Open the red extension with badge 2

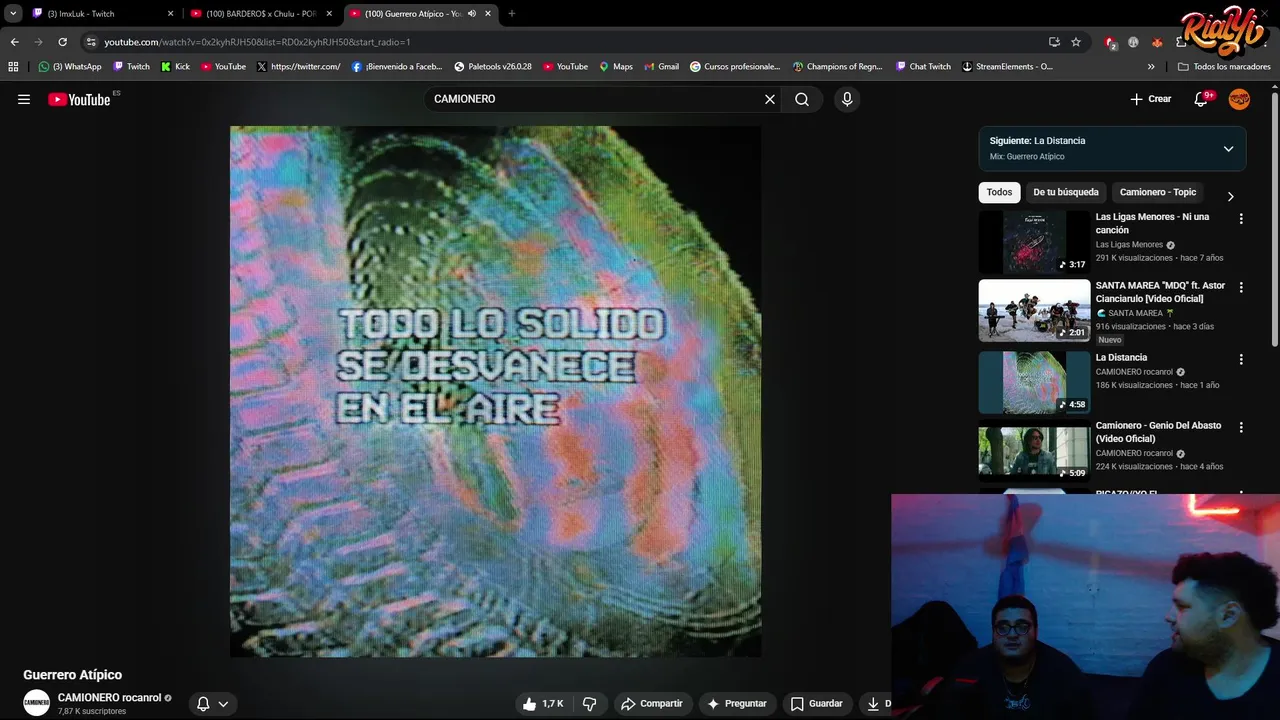point(1110,42)
